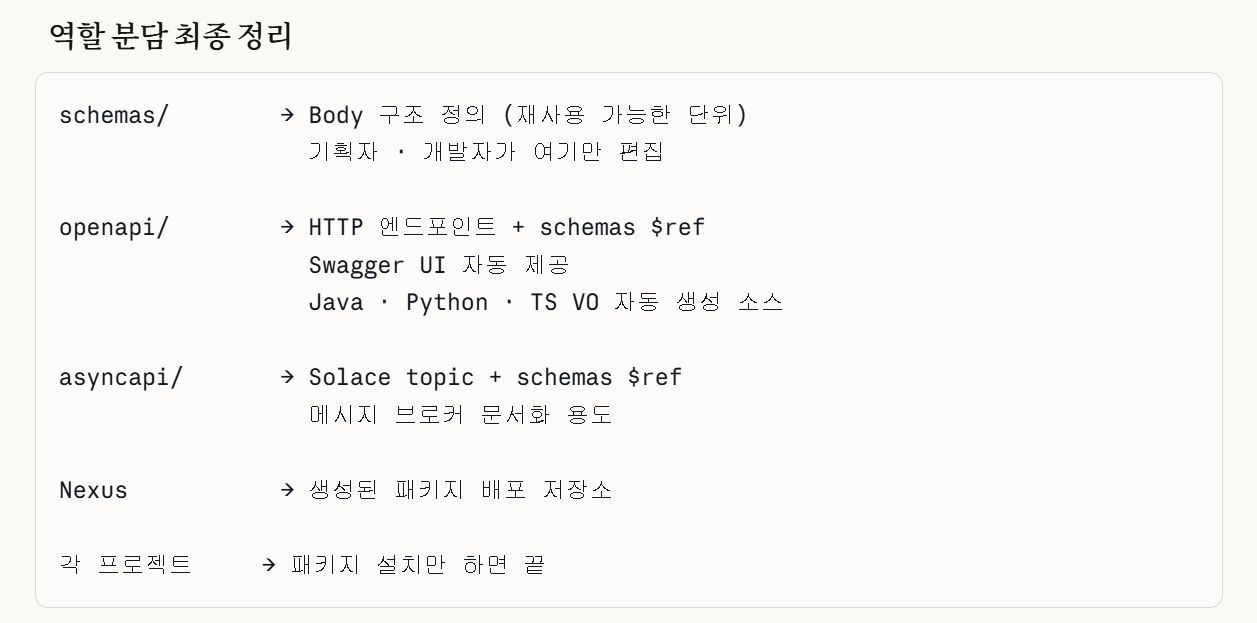
Task: Click the 패키지 설치만 하면 끝 text
Action: (417, 565)
